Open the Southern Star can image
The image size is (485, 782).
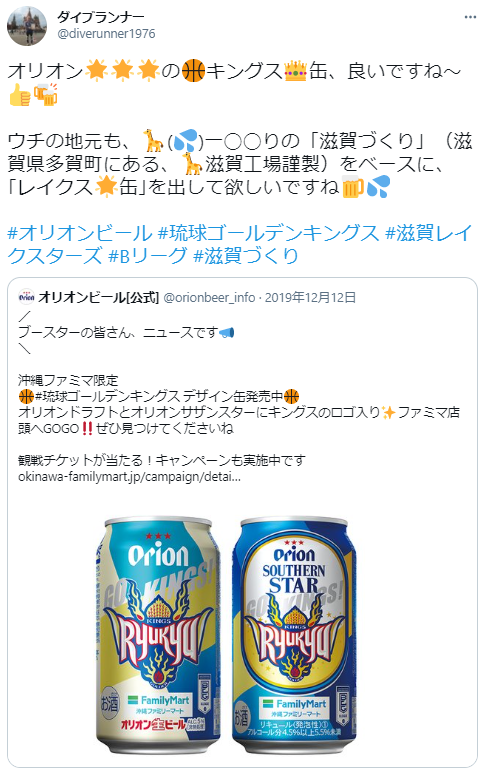pyautogui.click(x=294, y=636)
